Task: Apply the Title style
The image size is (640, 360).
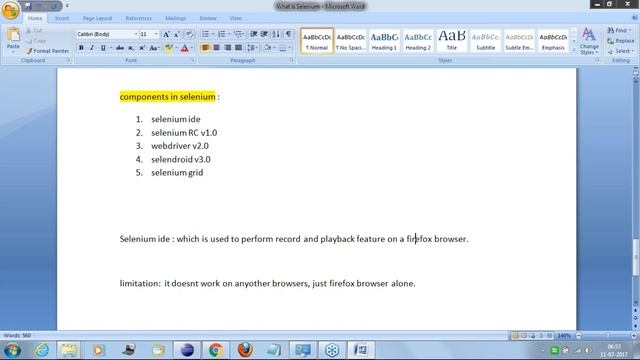Action: pyautogui.click(x=451, y=40)
